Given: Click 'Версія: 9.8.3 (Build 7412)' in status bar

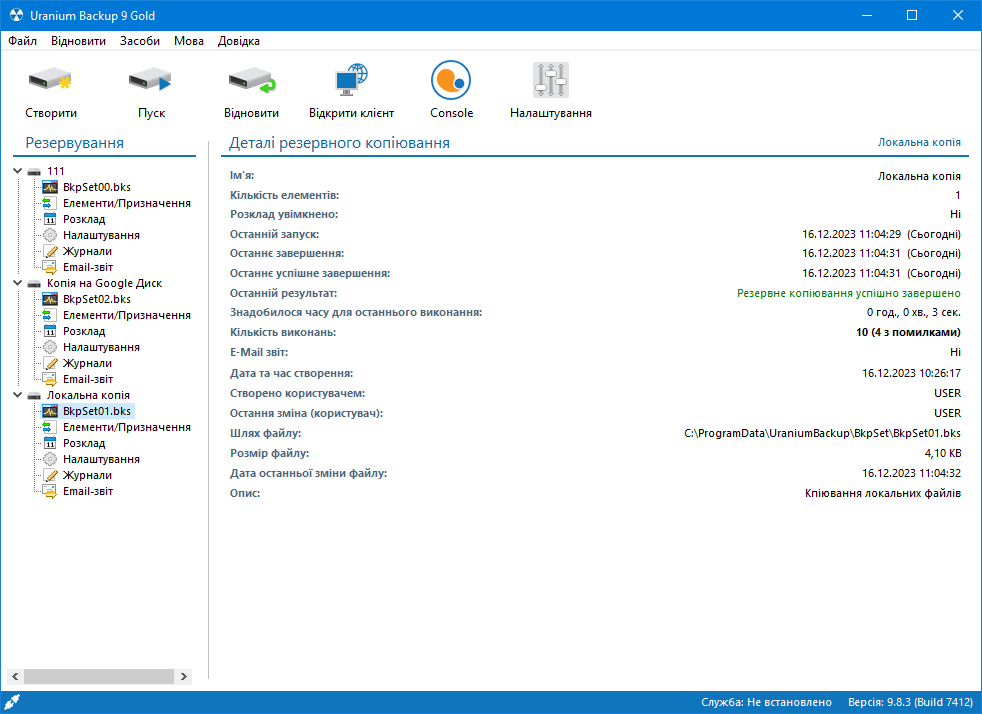Looking at the screenshot, I should point(910,702).
